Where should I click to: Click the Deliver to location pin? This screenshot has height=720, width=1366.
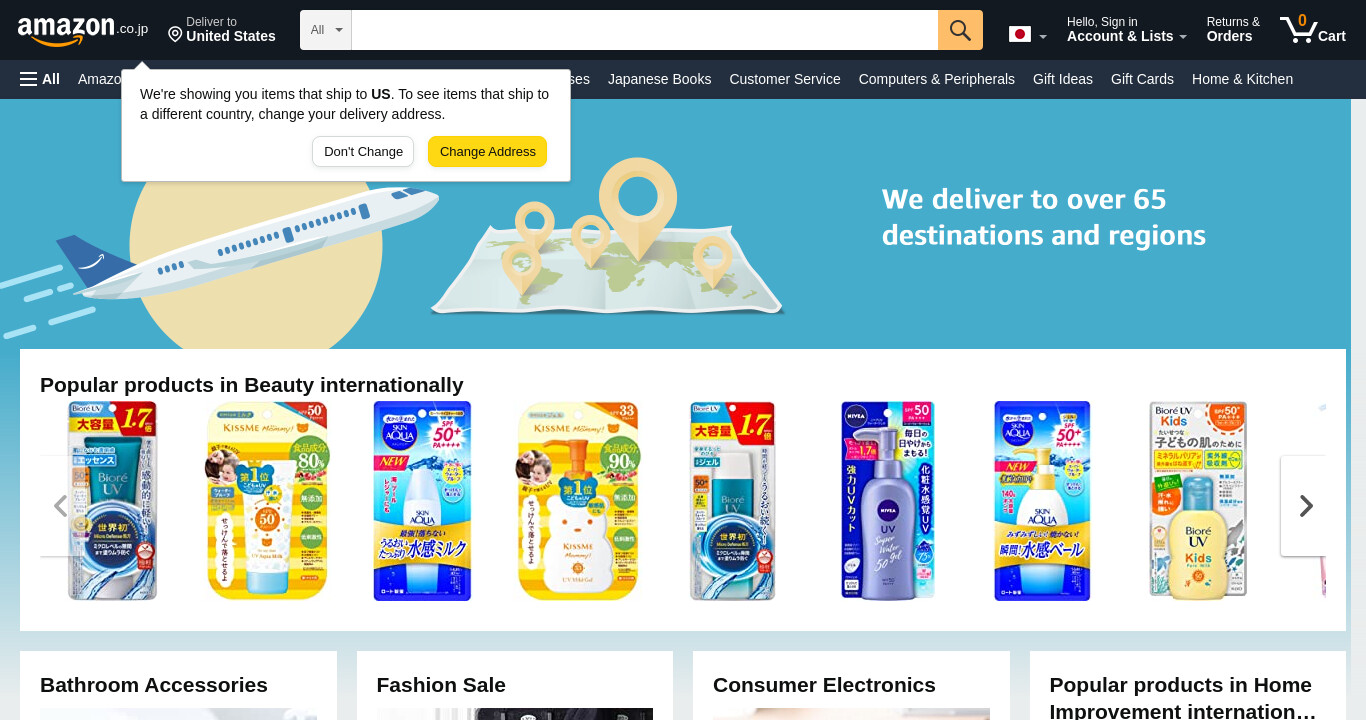coord(175,35)
